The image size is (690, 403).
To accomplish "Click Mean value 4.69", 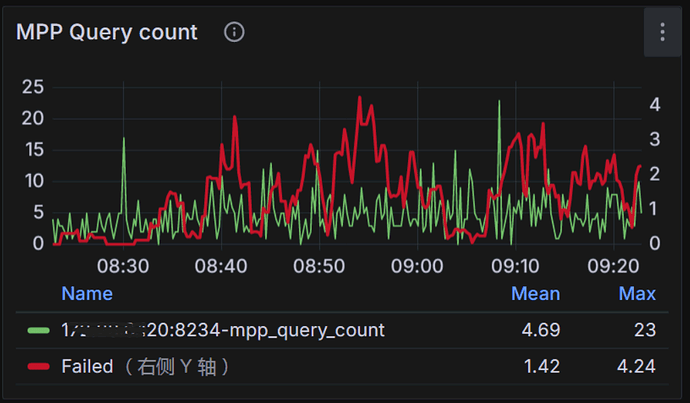I will [x=541, y=330].
